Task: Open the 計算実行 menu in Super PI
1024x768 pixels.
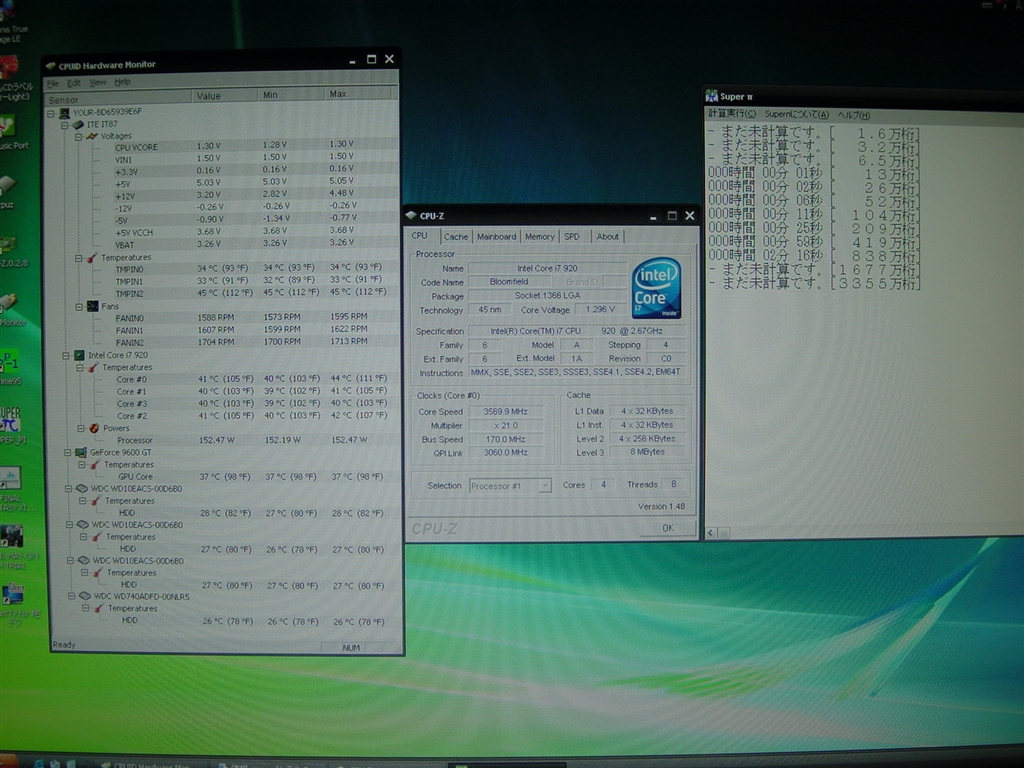Action: pos(732,115)
